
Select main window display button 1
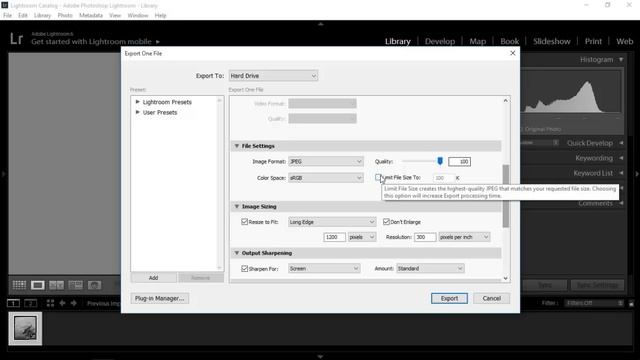13,303
